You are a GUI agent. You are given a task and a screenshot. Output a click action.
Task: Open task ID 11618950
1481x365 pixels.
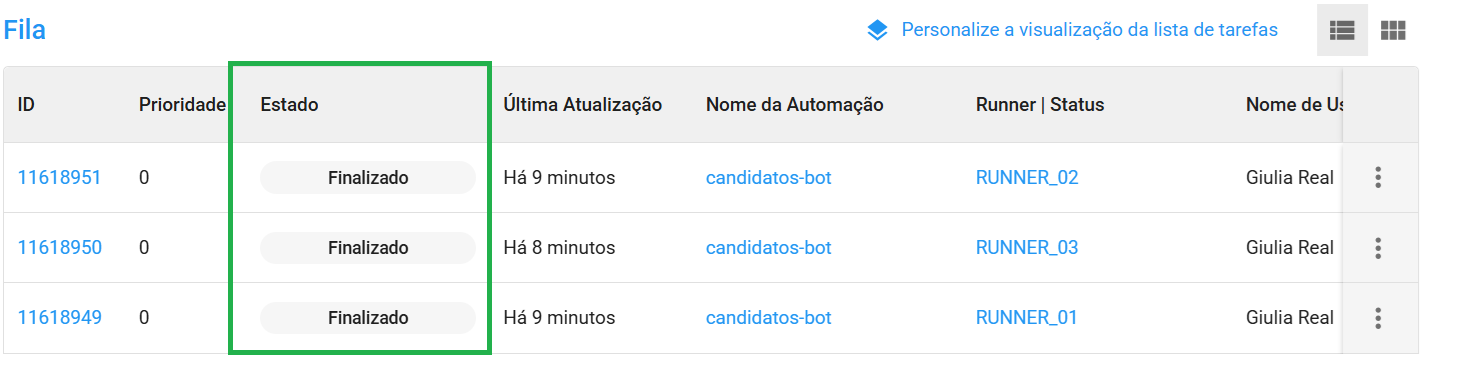tap(60, 248)
